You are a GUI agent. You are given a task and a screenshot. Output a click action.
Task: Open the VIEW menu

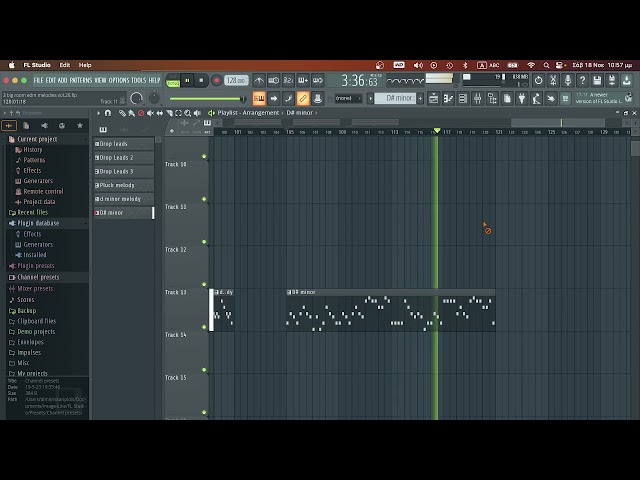tap(100, 80)
